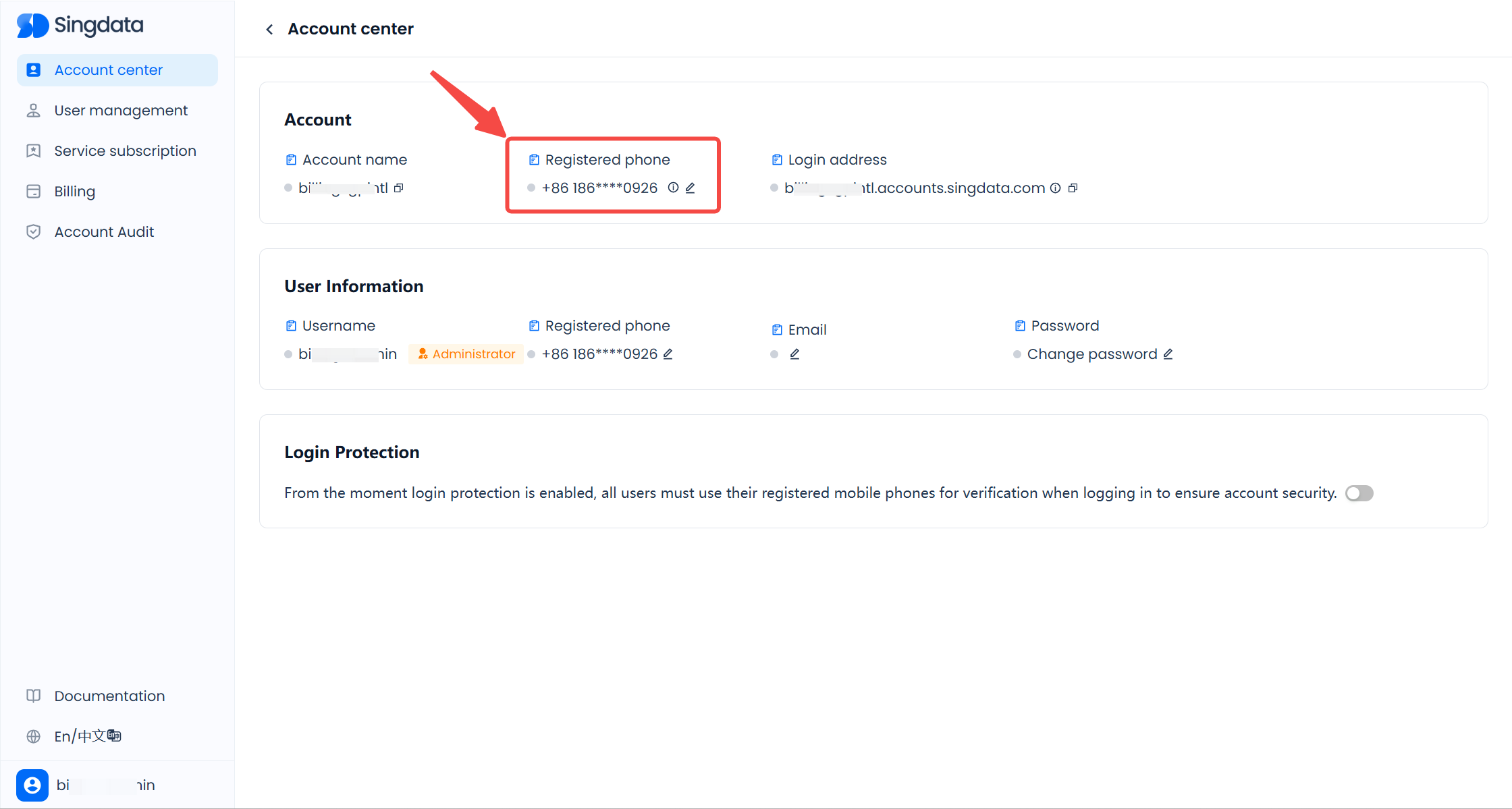Go to the Billing section
This screenshot has width=1512, height=809.
pyautogui.click(x=74, y=192)
